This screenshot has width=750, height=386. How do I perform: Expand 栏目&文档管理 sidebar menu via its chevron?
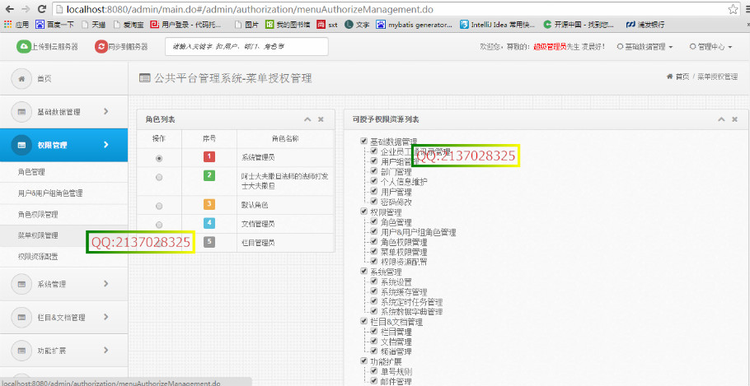[106, 317]
